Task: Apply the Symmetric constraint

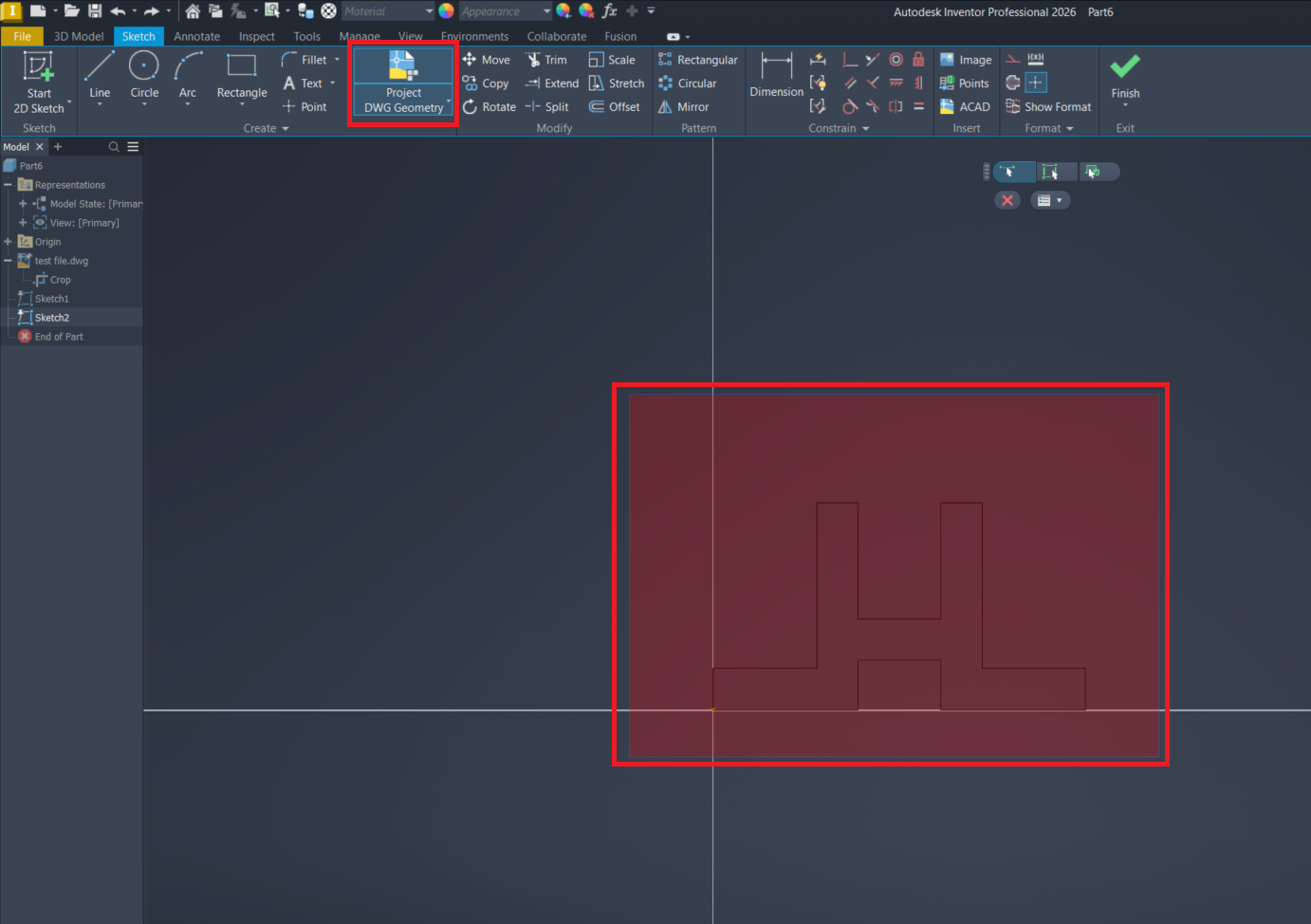Action: (896, 106)
